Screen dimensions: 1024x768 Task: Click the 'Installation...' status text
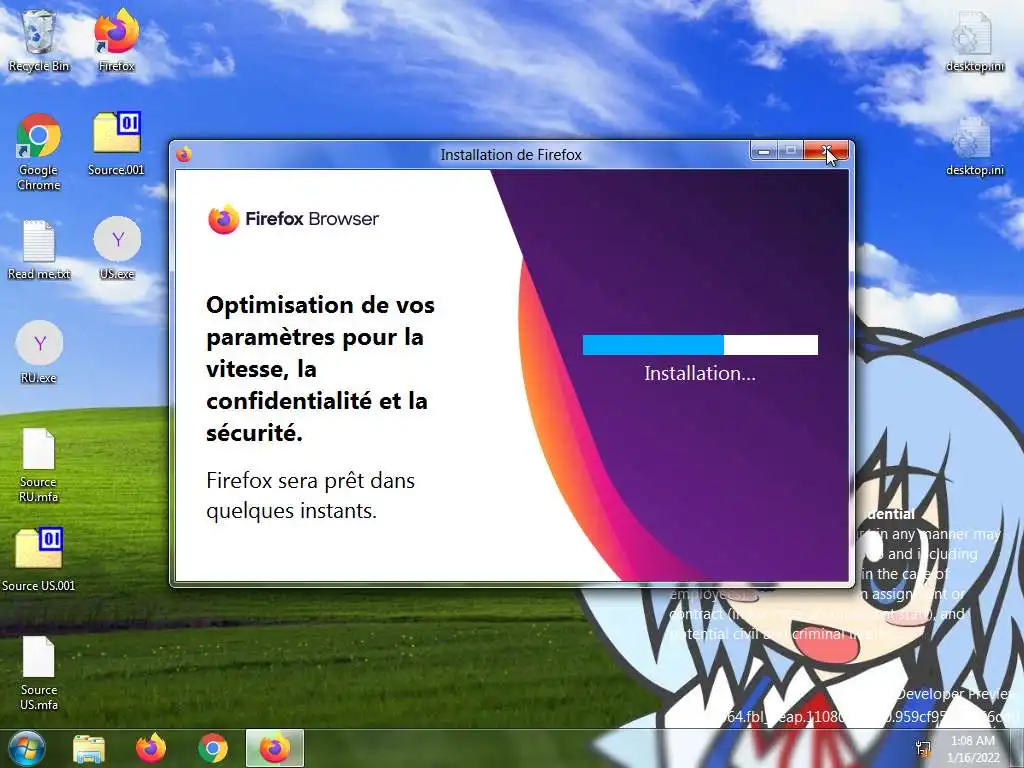coord(700,374)
